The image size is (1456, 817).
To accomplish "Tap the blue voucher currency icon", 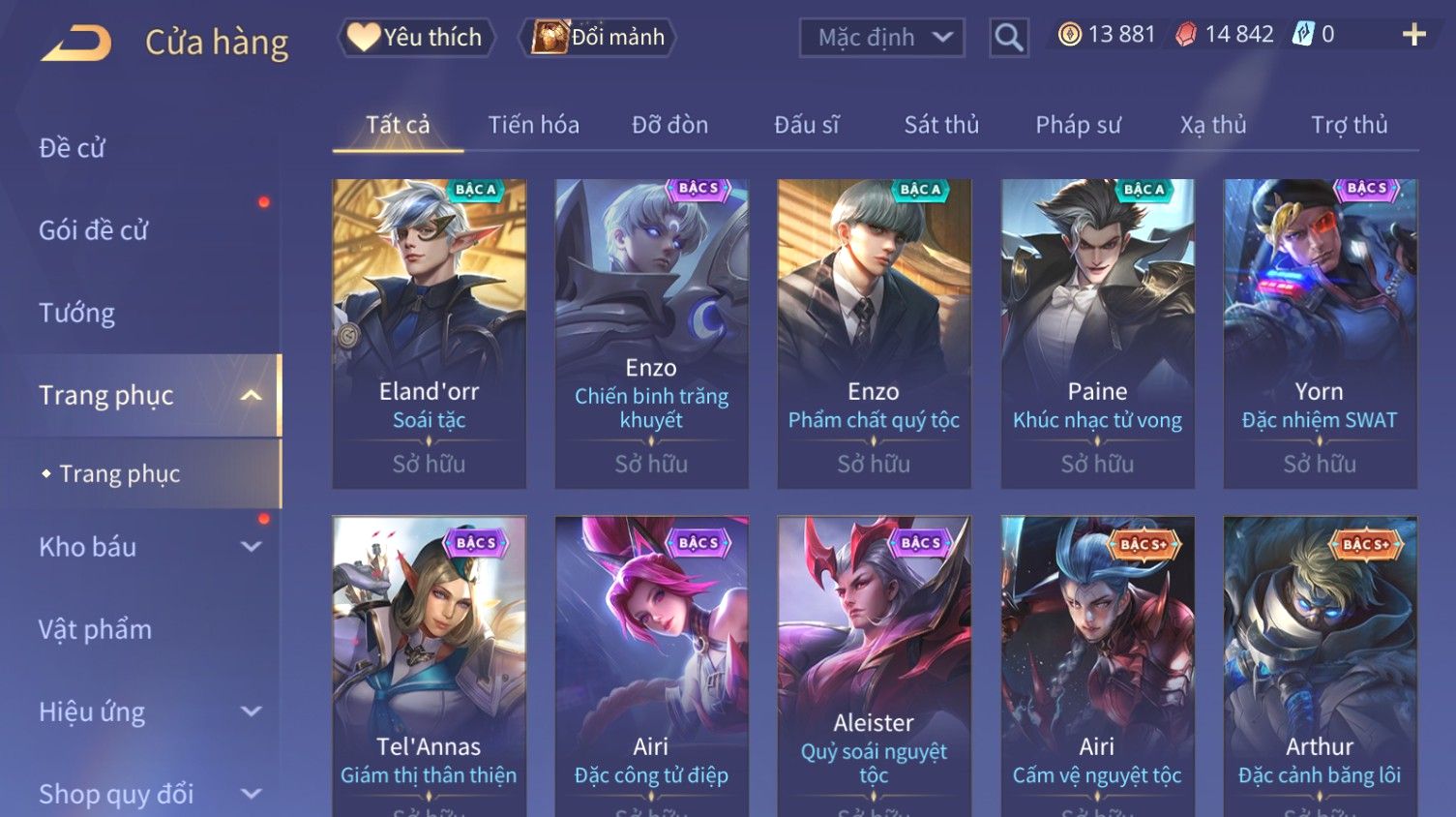I will point(1303,35).
